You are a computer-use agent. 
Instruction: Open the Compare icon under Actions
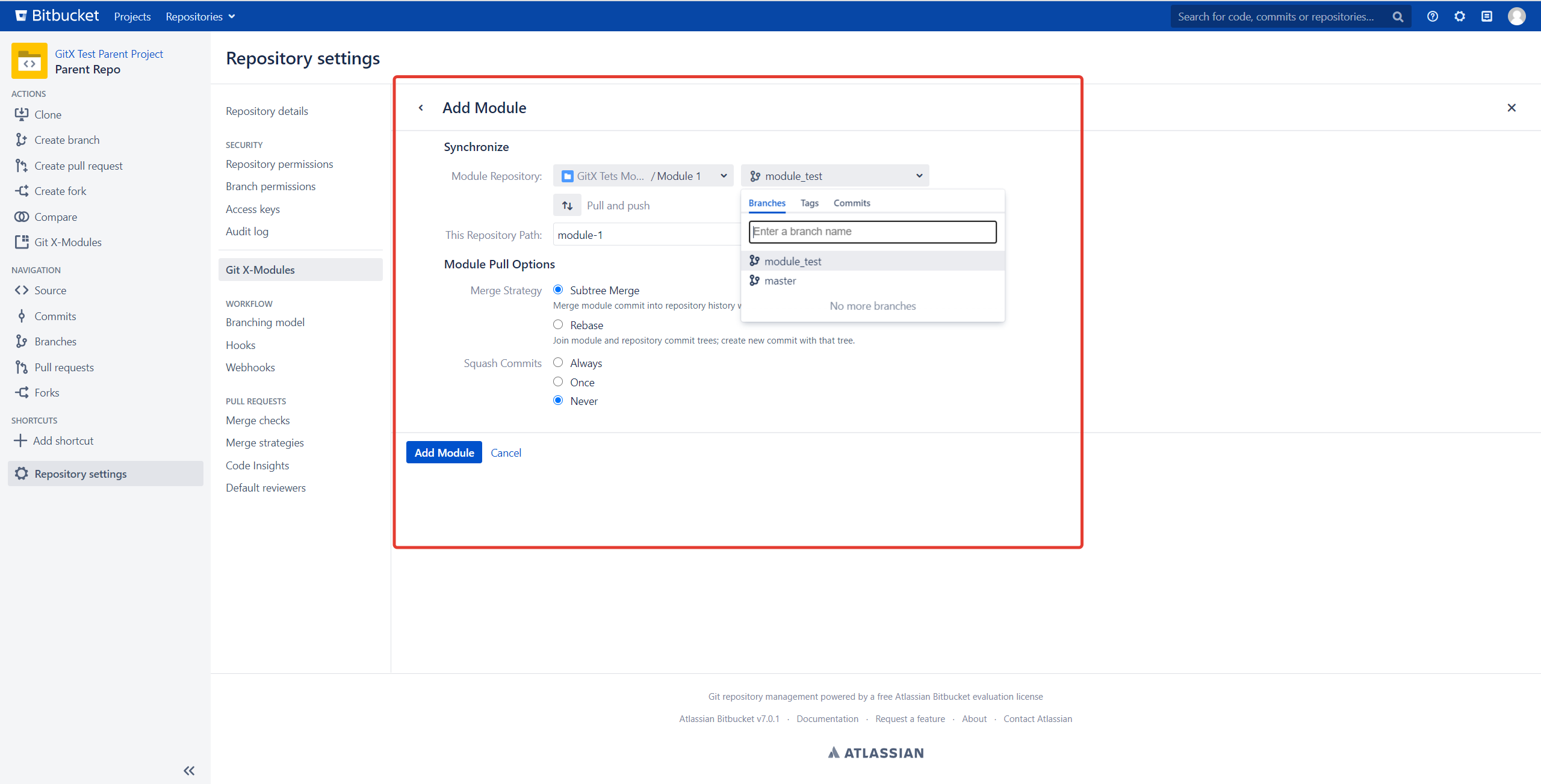[22, 217]
